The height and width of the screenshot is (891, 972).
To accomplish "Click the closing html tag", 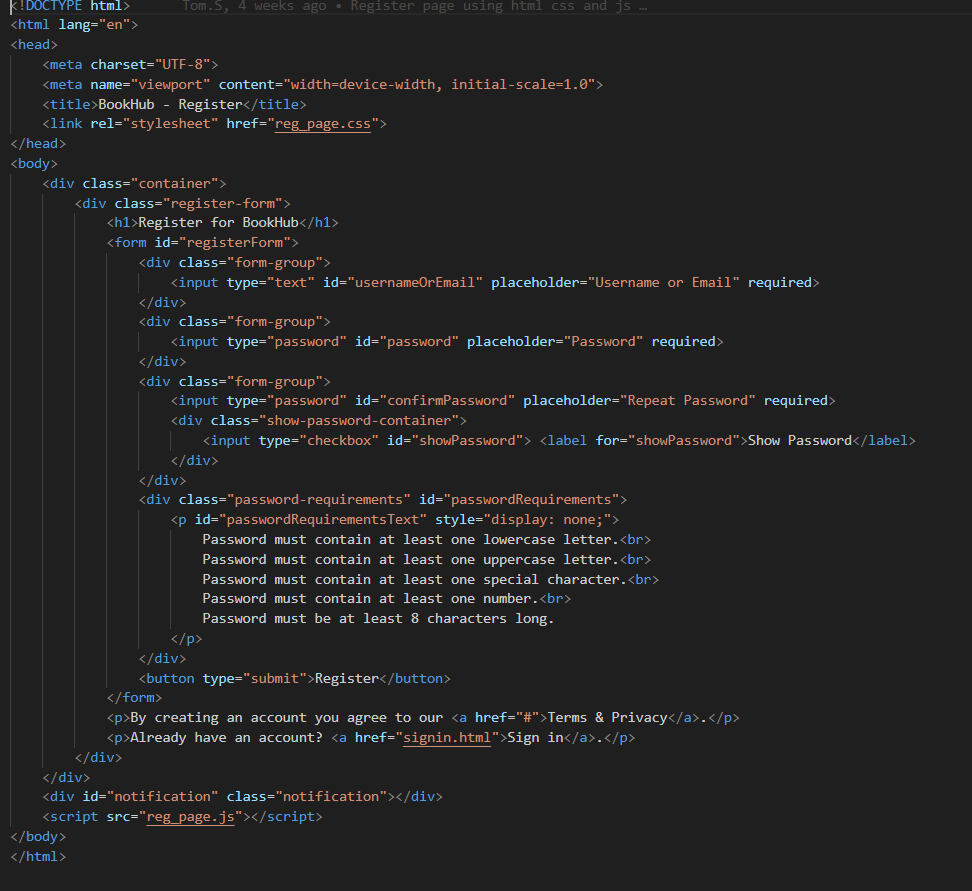I will click(x=37, y=856).
